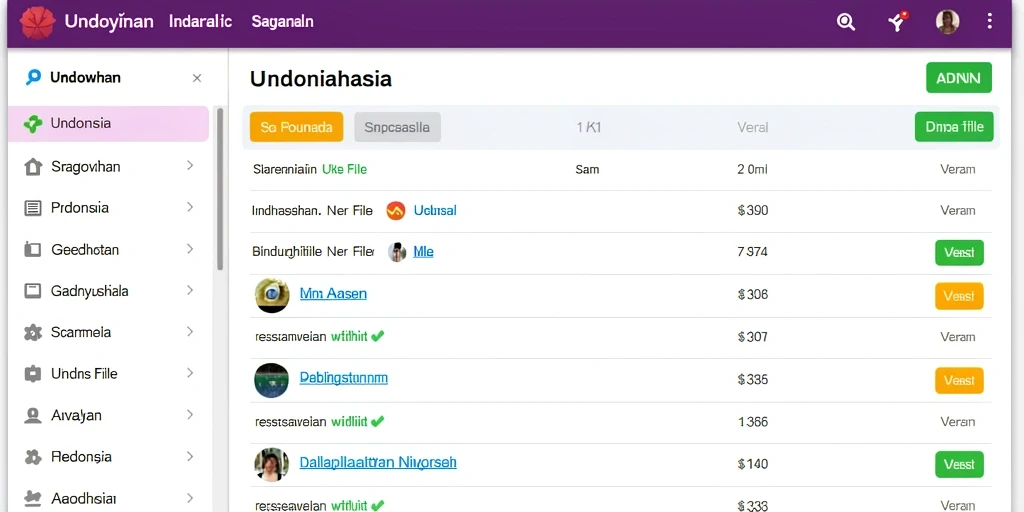The height and width of the screenshot is (512, 1024).
Task: Click the Sam cell in first row
Action: pos(587,169)
